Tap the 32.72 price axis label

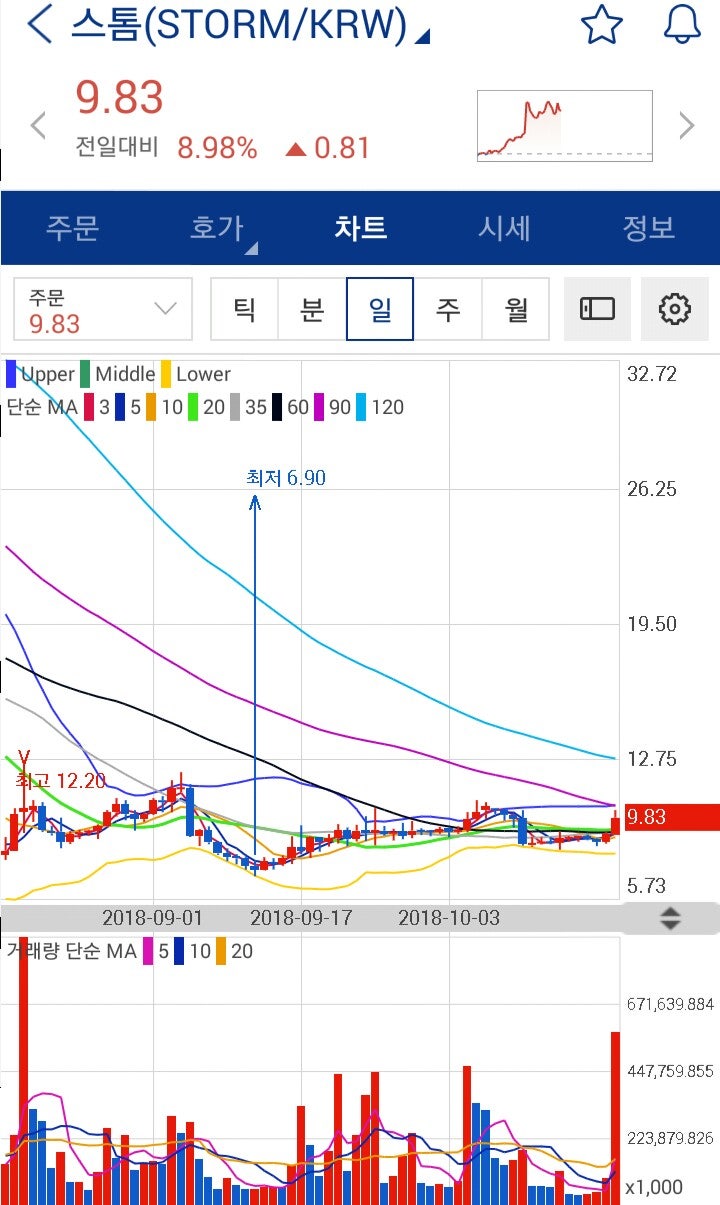tap(652, 374)
